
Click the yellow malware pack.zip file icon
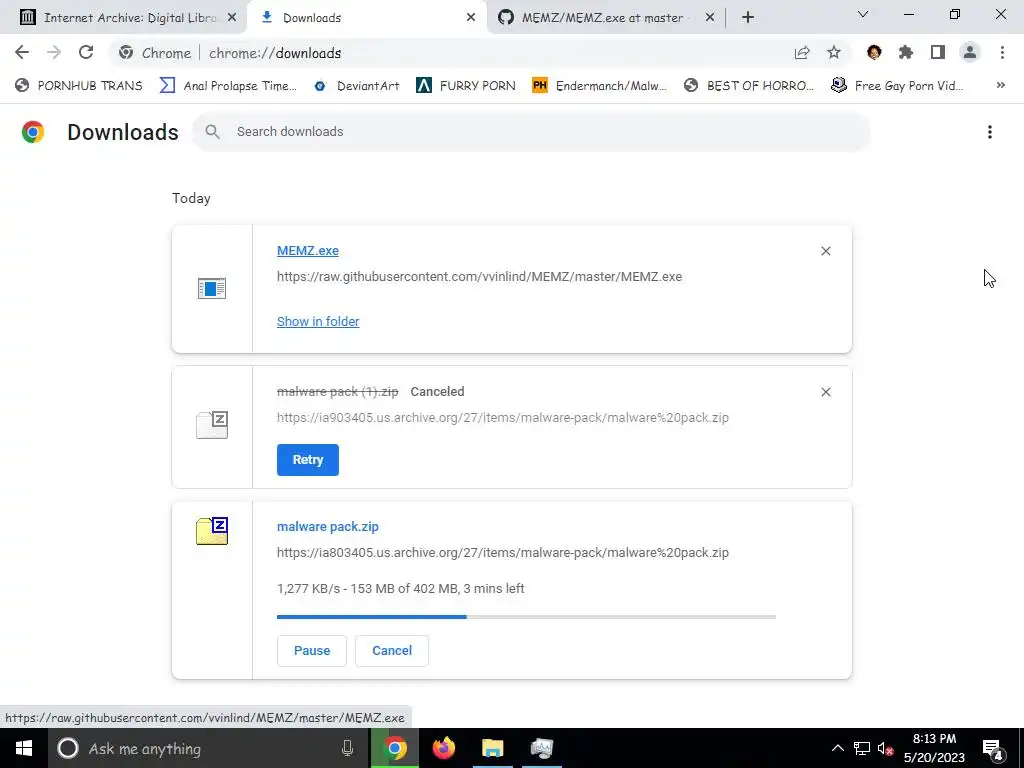[212, 530]
